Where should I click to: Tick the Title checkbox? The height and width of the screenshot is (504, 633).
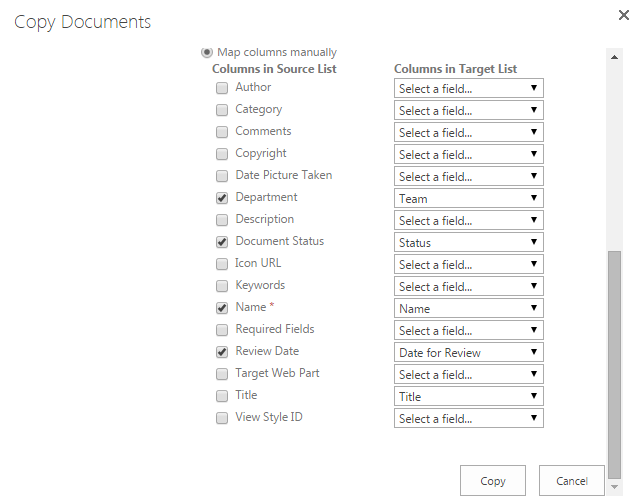(222, 396)
